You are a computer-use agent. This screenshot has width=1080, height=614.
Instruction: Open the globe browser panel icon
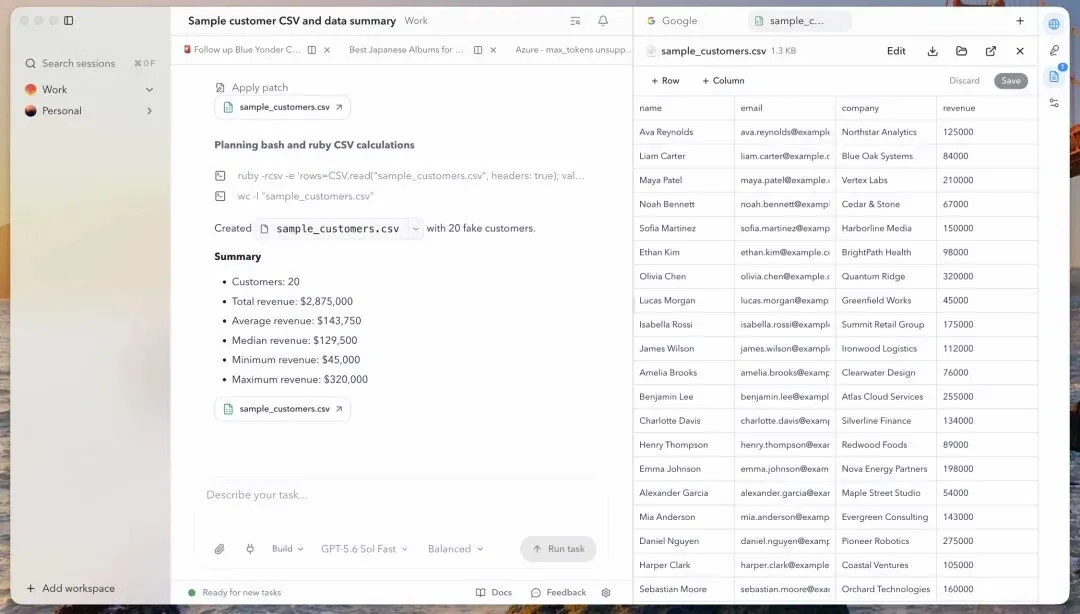click(x=1054, y=24)
